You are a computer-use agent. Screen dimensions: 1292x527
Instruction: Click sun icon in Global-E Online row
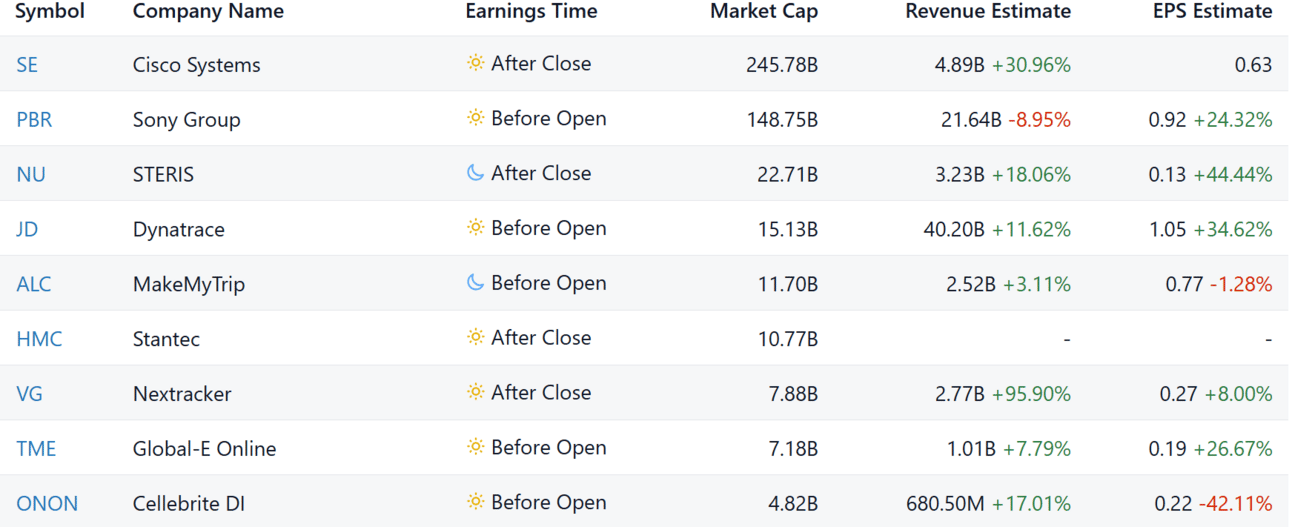(x=475, y=447)
